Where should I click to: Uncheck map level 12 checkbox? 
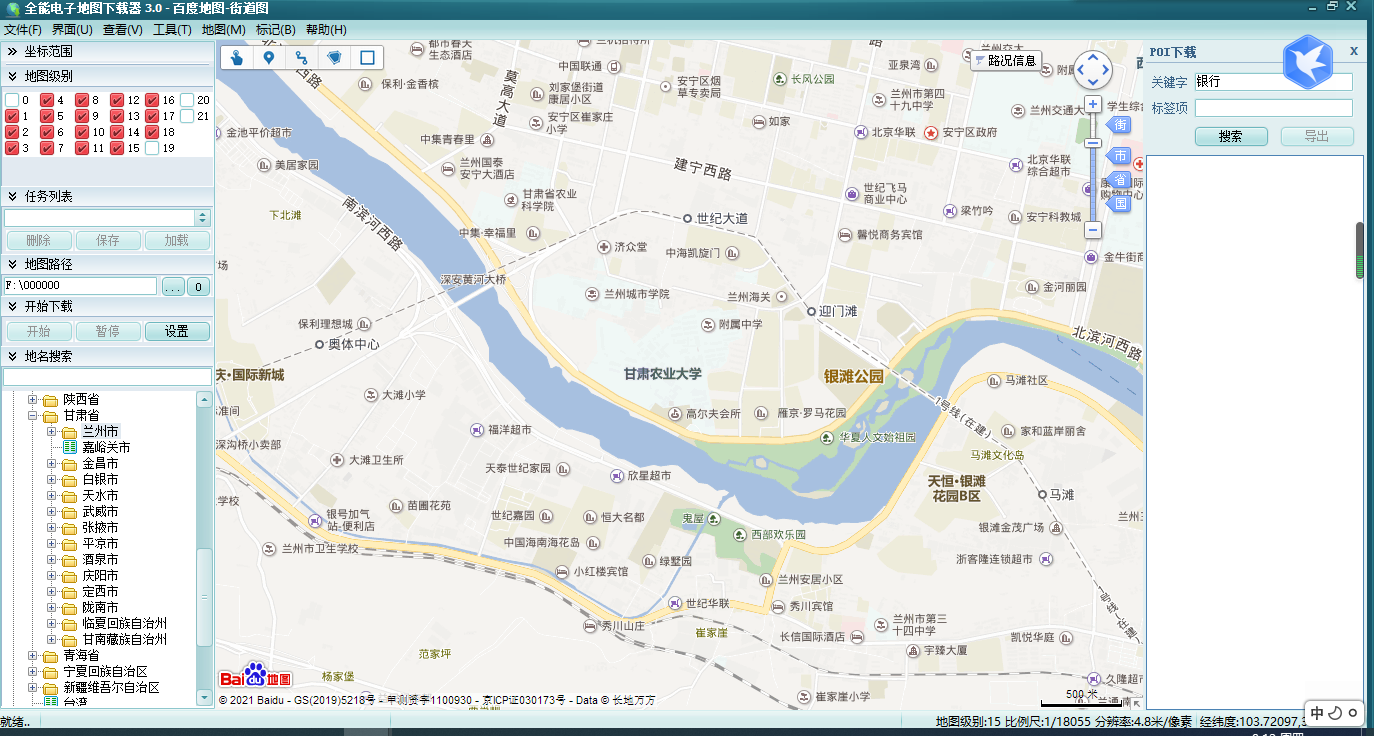click(117, 100)
